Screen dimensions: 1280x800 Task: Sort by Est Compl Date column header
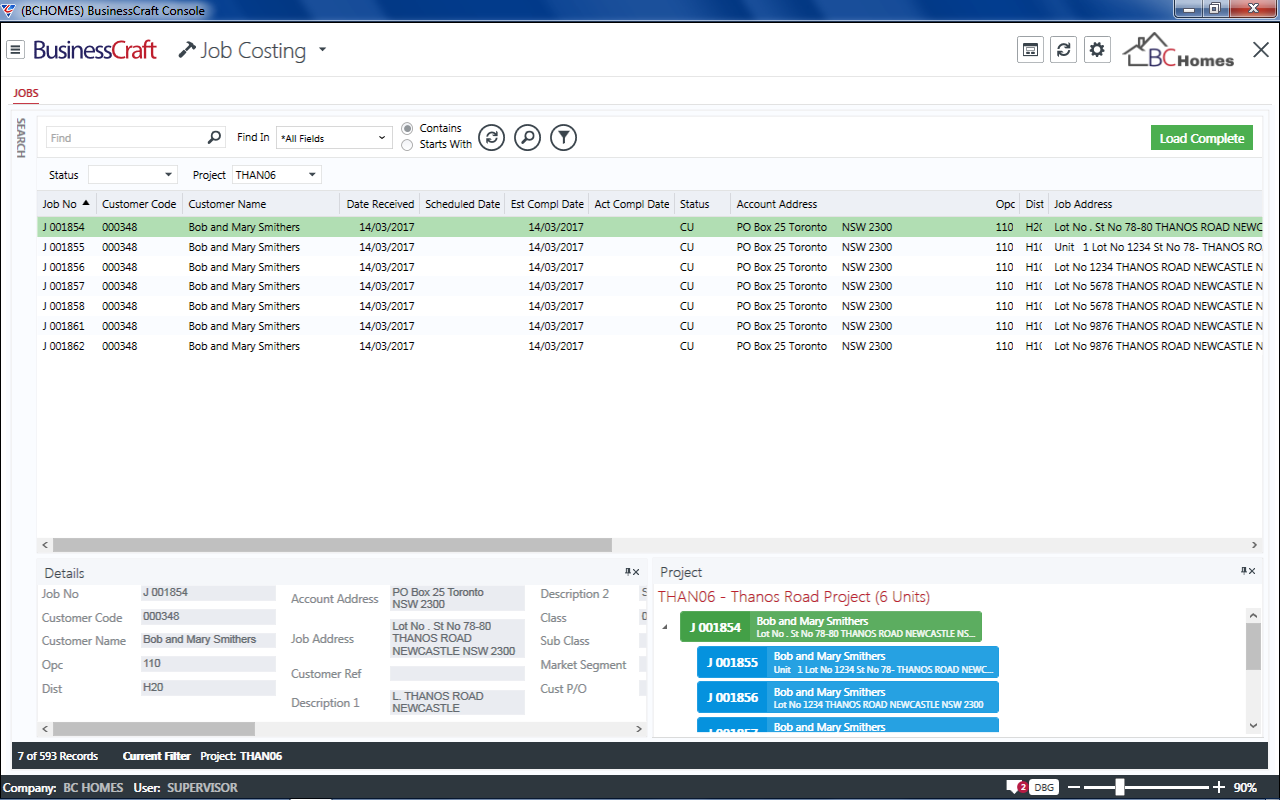547,204
